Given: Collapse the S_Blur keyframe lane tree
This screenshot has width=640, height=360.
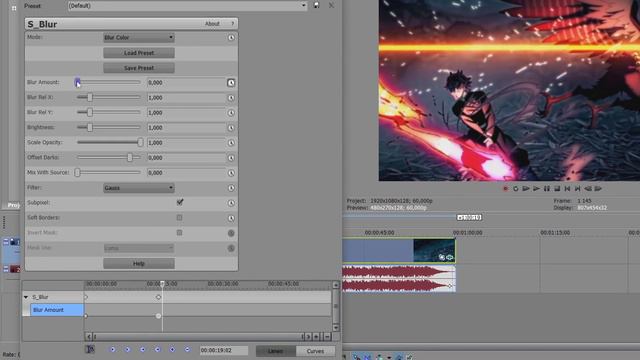Looking at the screenshot, I should [26, 297].
